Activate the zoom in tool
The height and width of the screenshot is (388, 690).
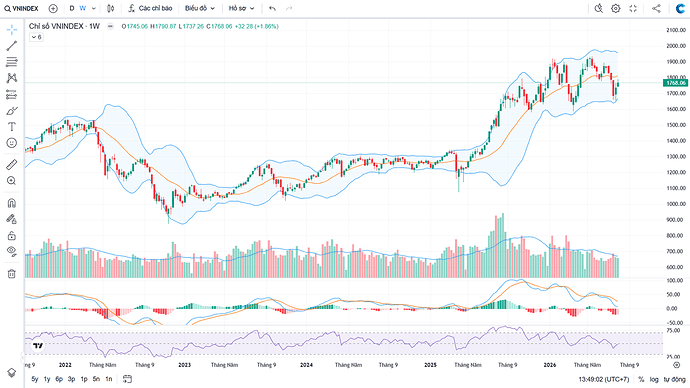pyautogui.click(x=11, y=181)
